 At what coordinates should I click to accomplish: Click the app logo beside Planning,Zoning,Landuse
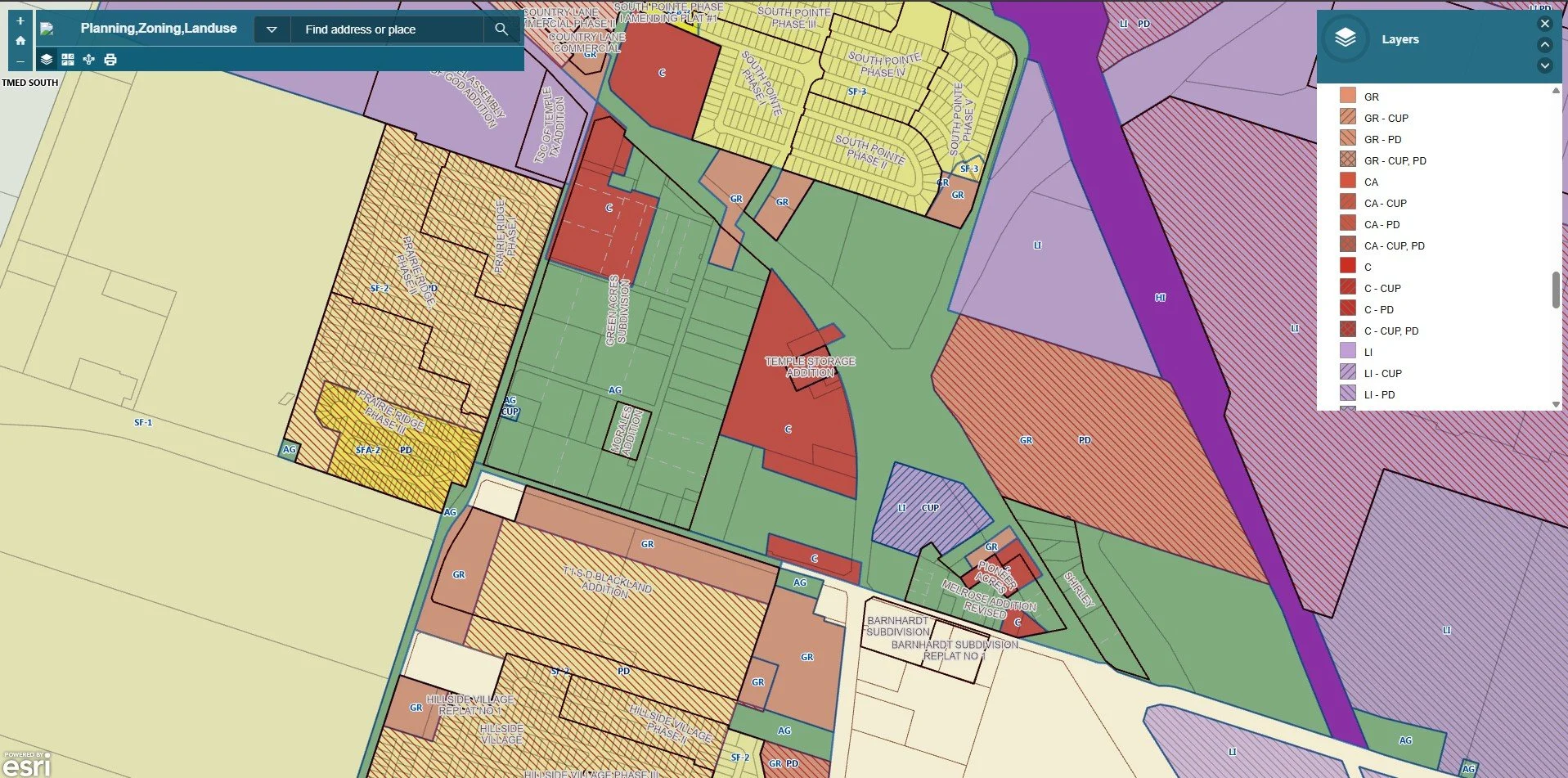47,29
